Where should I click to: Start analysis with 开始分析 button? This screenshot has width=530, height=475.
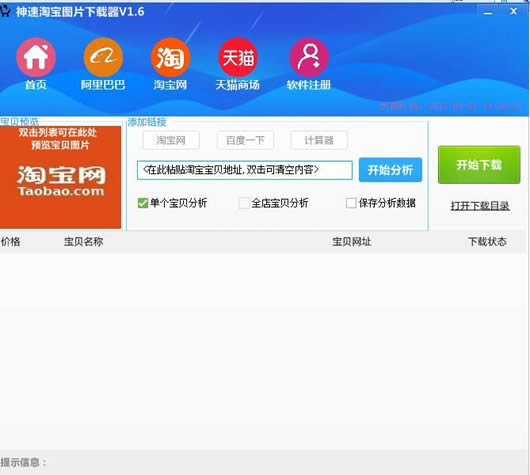390,170
